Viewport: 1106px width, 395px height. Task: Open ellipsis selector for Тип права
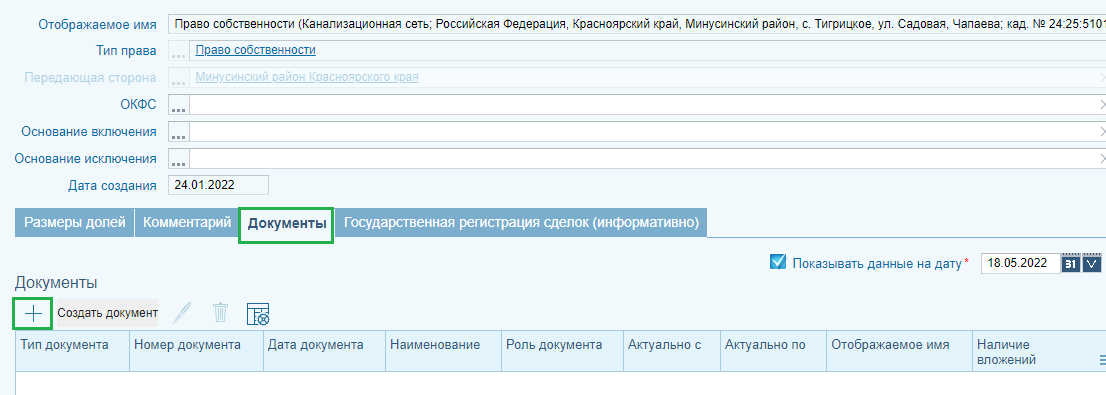point(178,51)
